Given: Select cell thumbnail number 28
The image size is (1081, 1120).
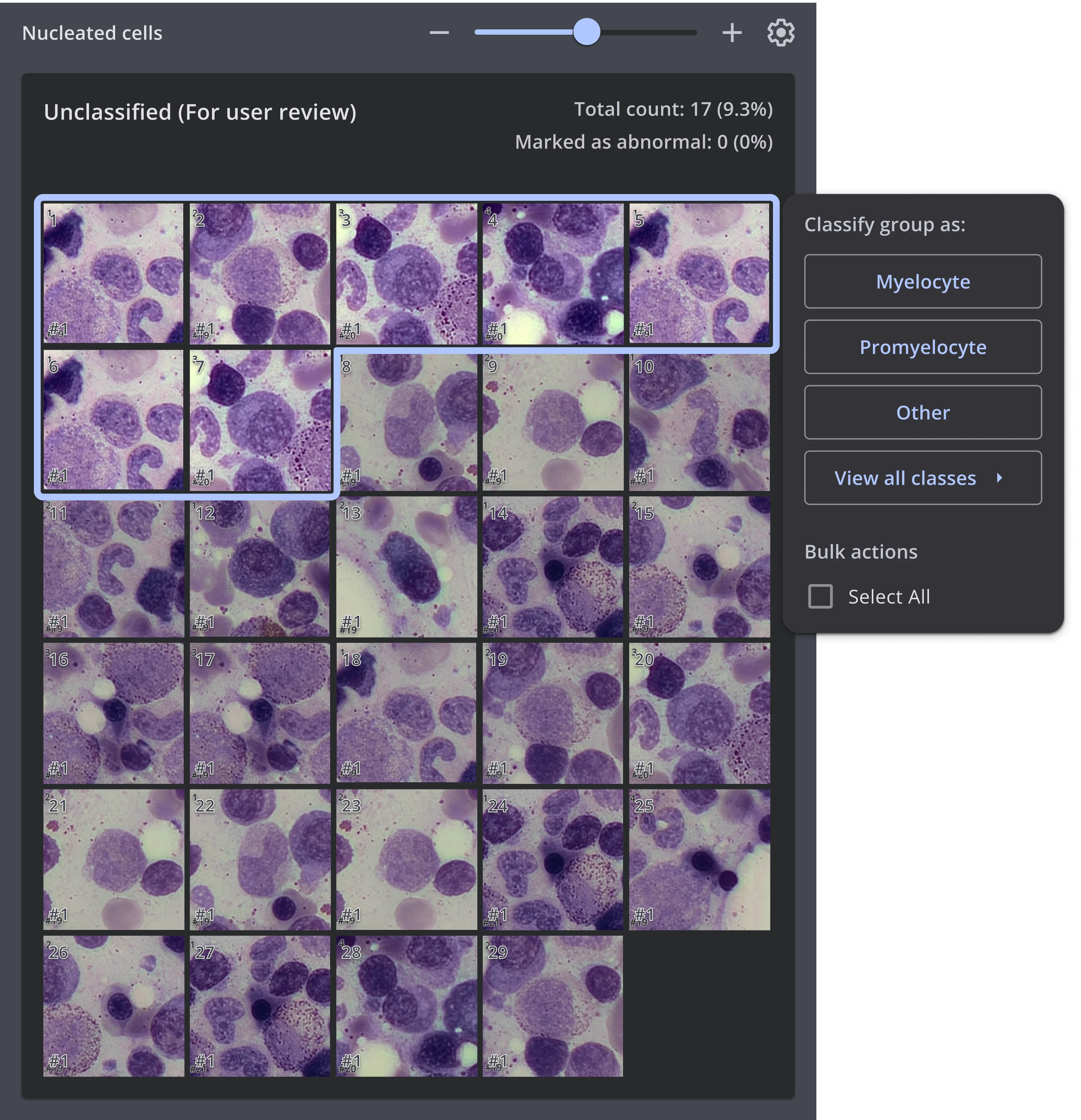Looking at the screenshot, I should [x=406, y=1006].
